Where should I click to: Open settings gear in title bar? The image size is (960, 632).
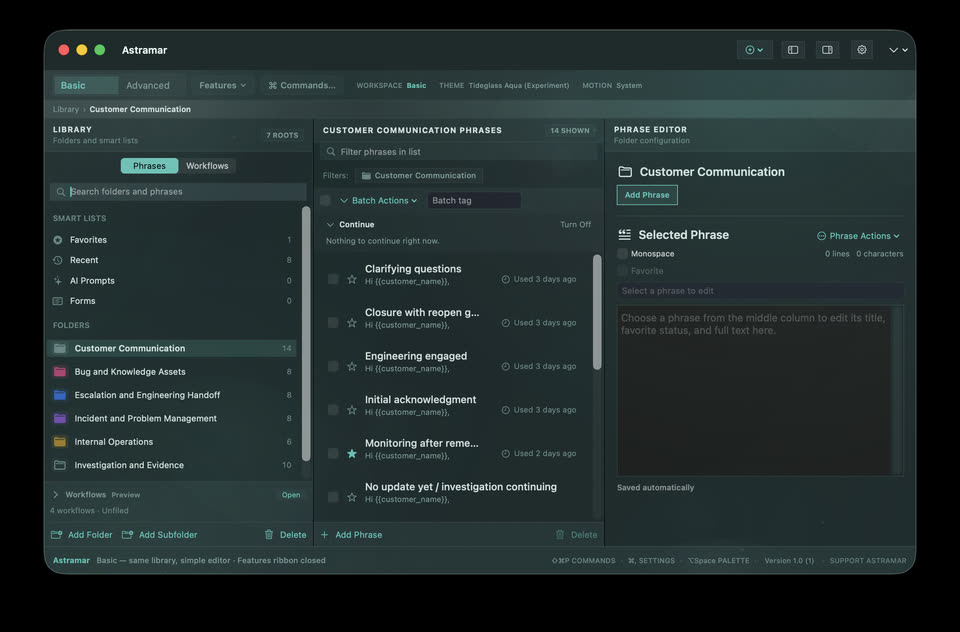(861, 50)
